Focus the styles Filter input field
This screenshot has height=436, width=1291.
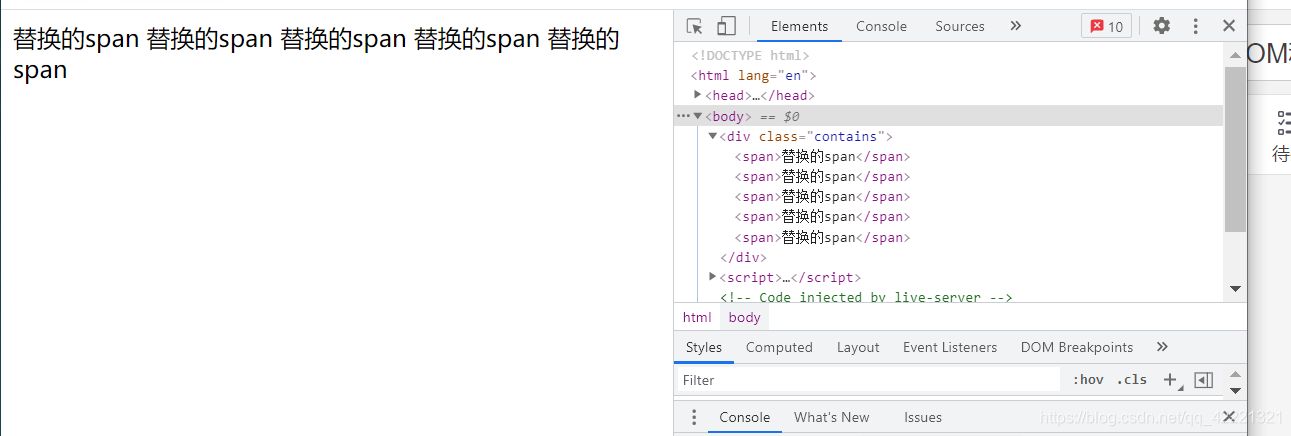[x=868, y=380]
